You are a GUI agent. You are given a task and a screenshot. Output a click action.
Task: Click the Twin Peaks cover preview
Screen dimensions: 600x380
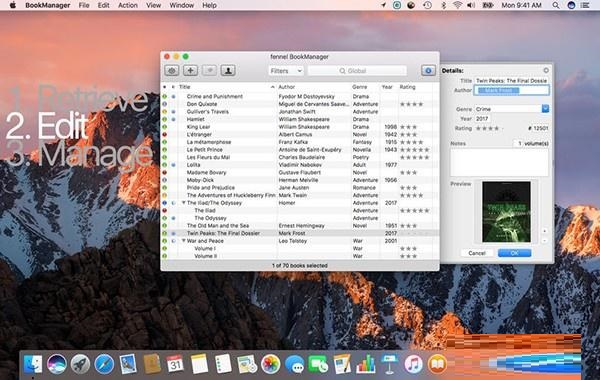pos(506,212)
